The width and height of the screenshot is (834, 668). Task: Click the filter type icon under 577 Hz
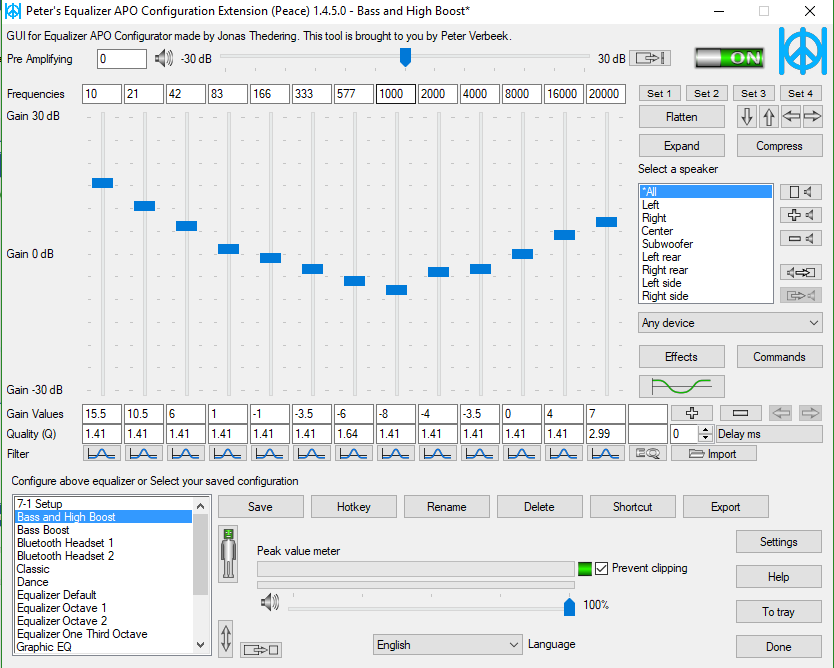click(x=354, y=454)
